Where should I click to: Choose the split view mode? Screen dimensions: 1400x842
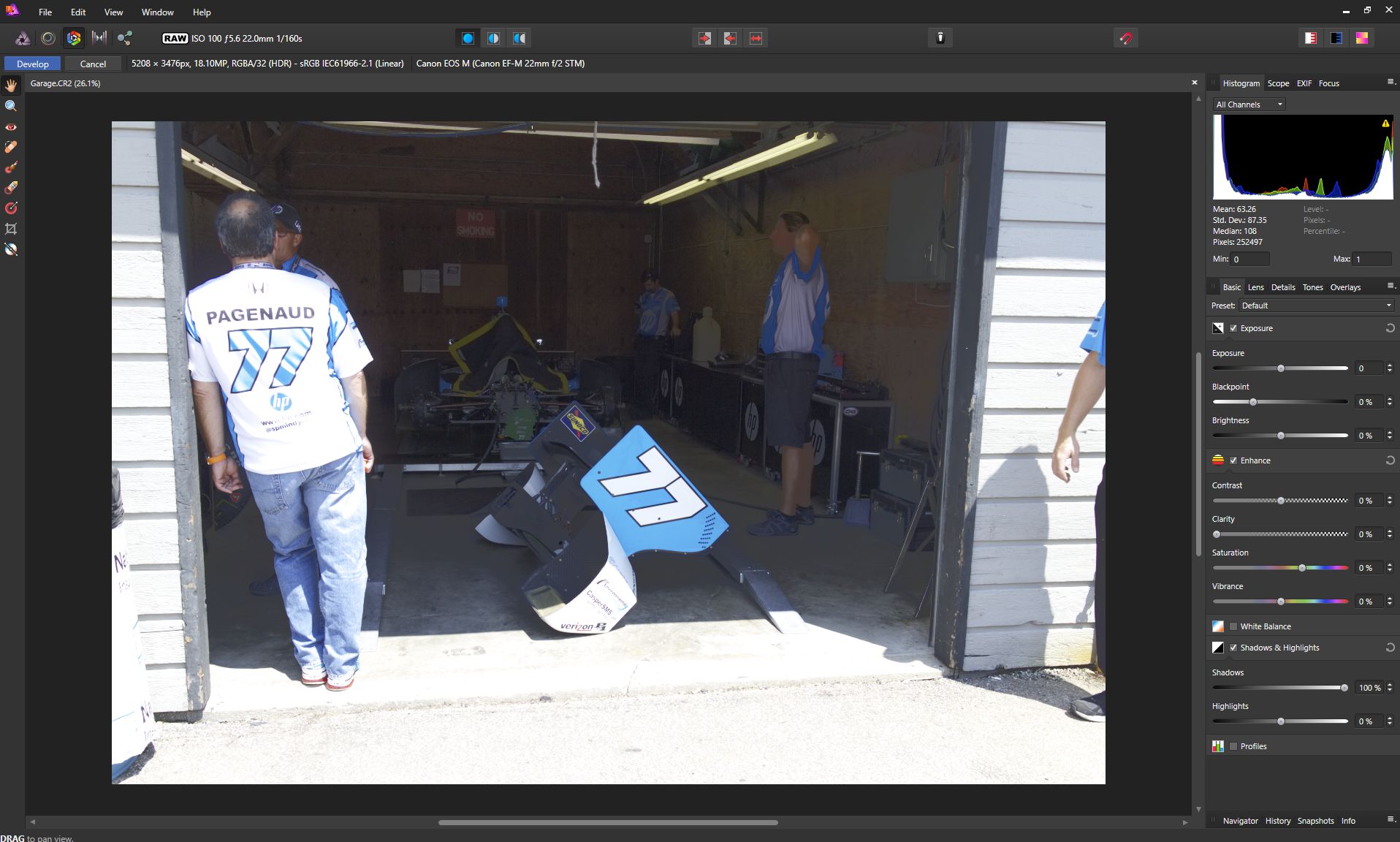[x=494, y=38]
